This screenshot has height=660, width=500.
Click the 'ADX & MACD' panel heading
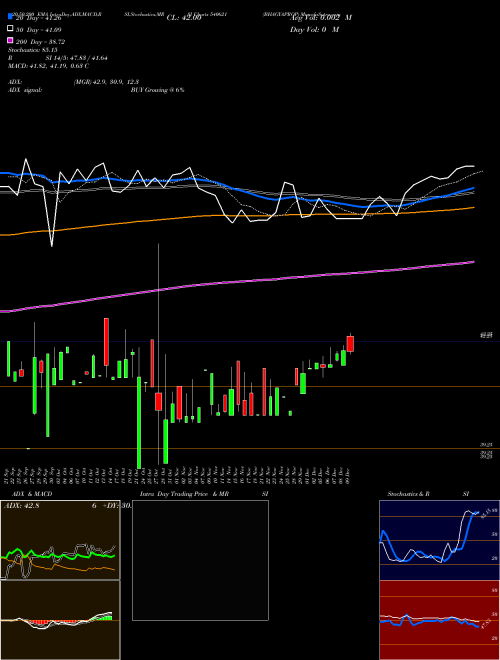32,494
